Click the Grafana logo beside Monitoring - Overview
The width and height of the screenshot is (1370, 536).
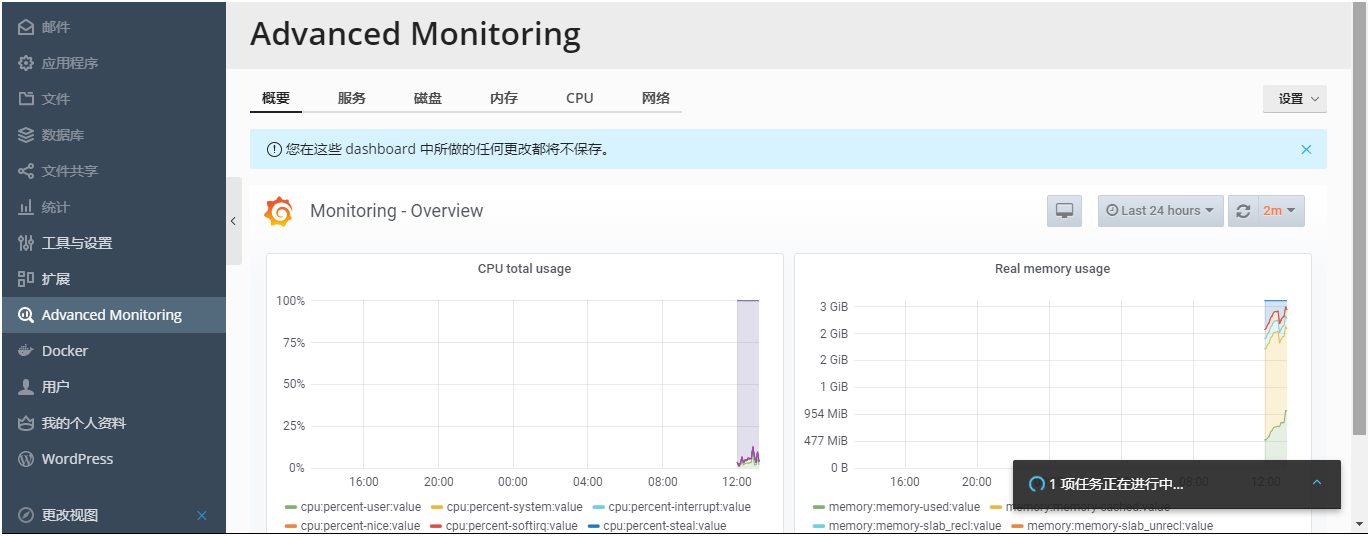pyautogui.click(x=278, y=211)
